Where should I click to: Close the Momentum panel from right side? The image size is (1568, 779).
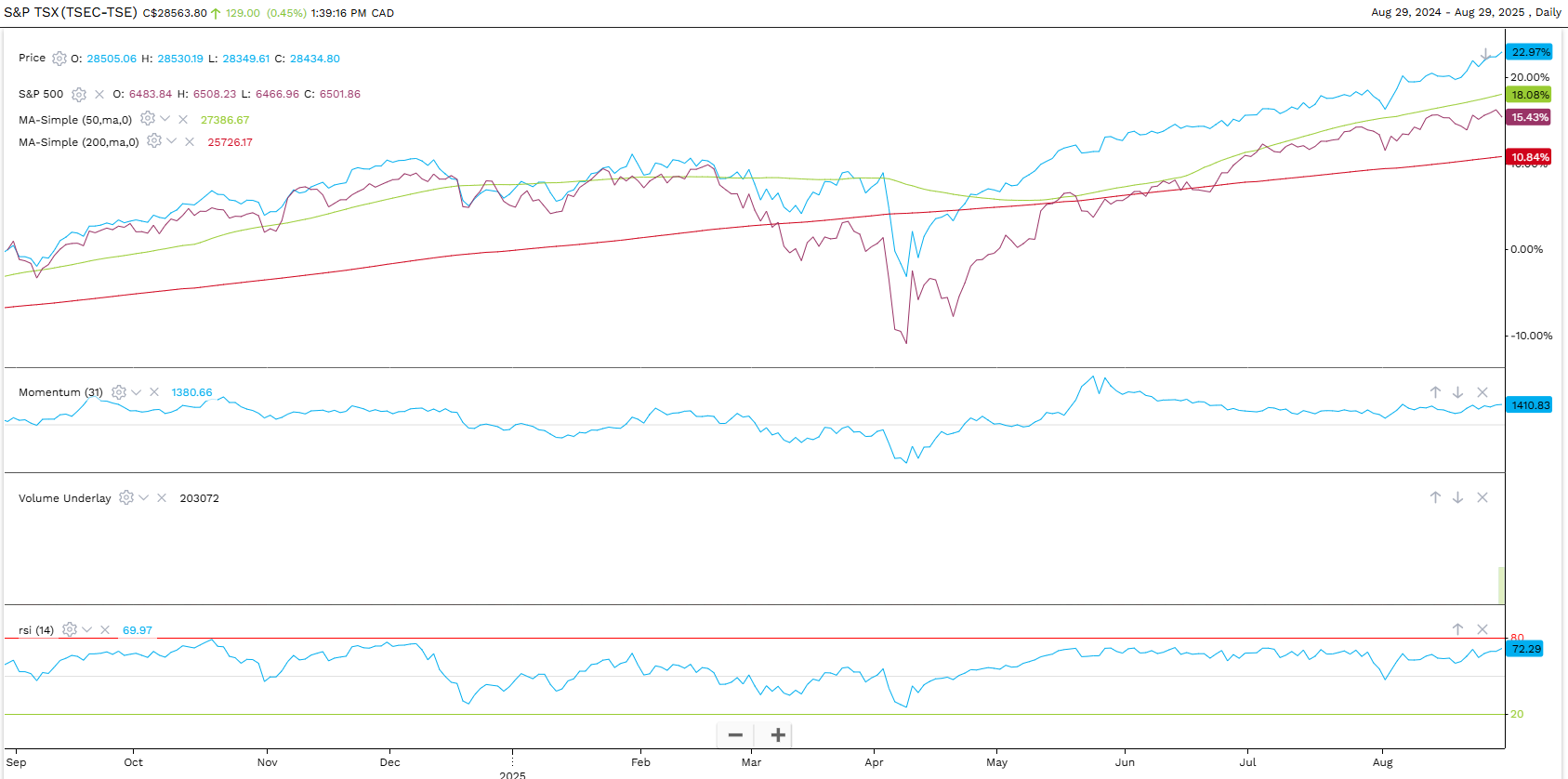(1482, 392)
